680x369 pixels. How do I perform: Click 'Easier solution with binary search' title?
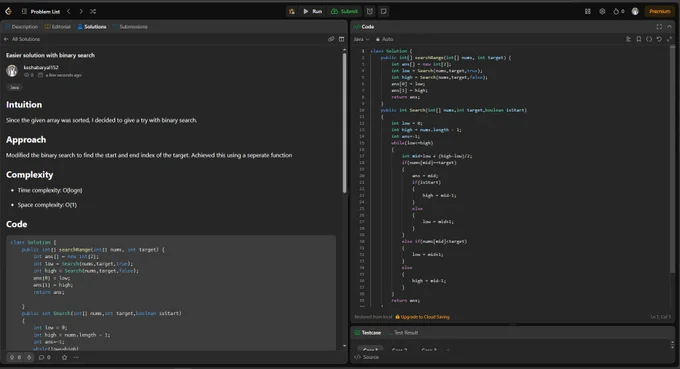(50, 55)
